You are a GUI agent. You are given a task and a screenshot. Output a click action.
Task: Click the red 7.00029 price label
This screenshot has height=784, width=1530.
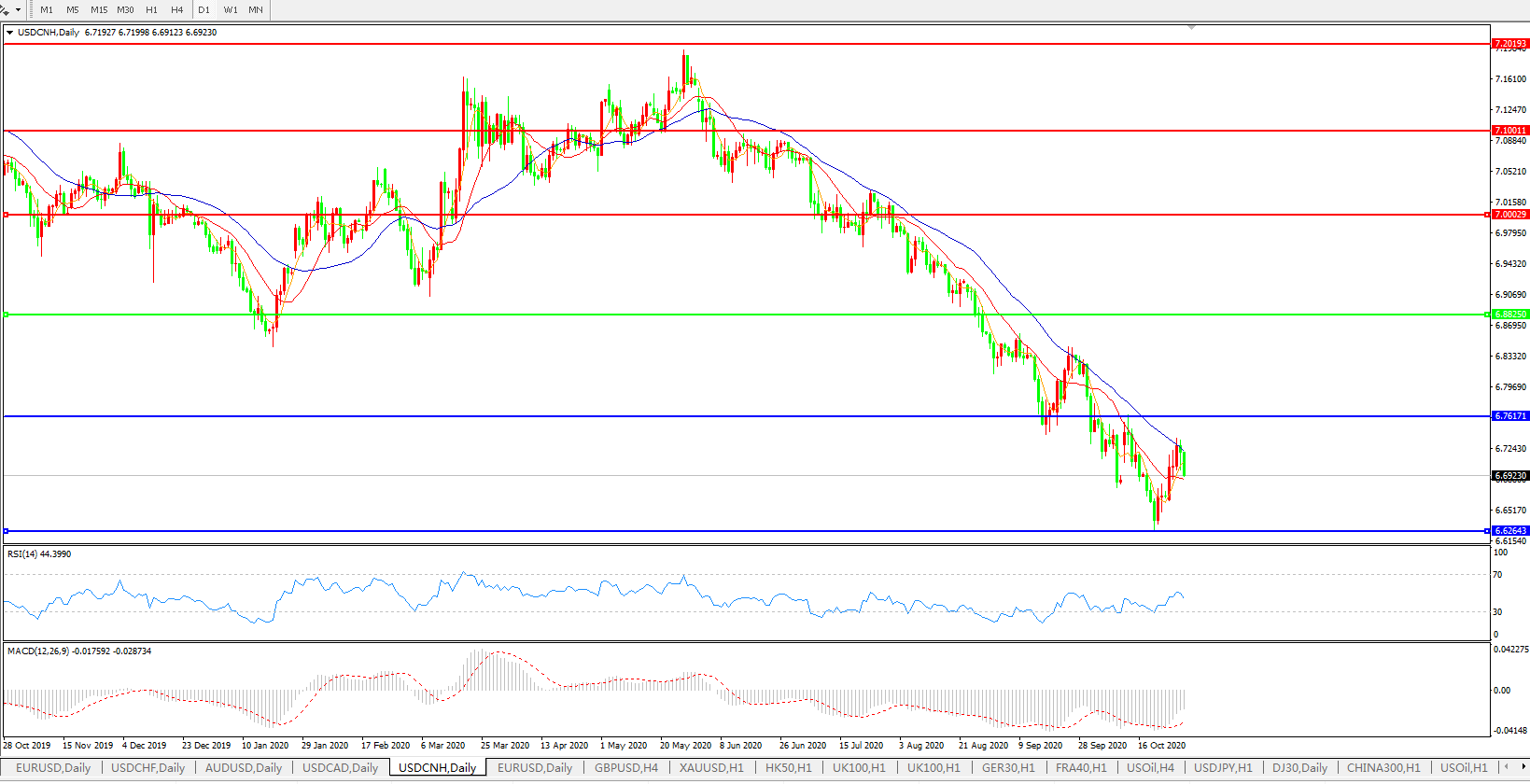(1509, 215)
